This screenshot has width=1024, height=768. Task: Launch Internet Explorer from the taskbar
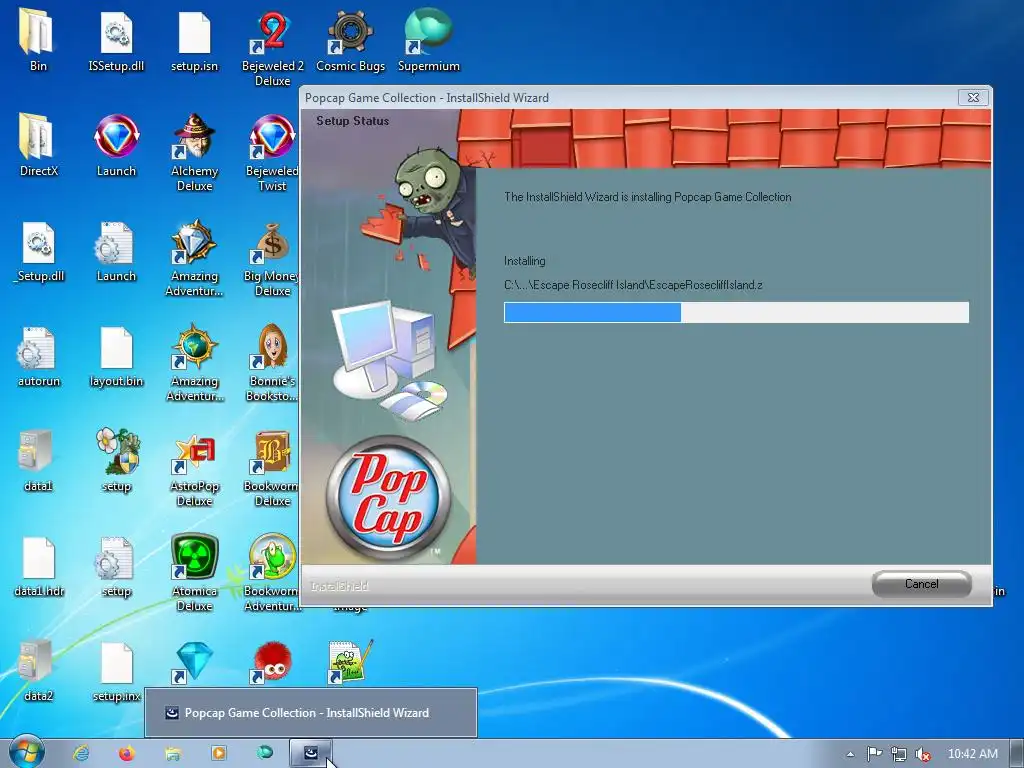pos(81,753)
